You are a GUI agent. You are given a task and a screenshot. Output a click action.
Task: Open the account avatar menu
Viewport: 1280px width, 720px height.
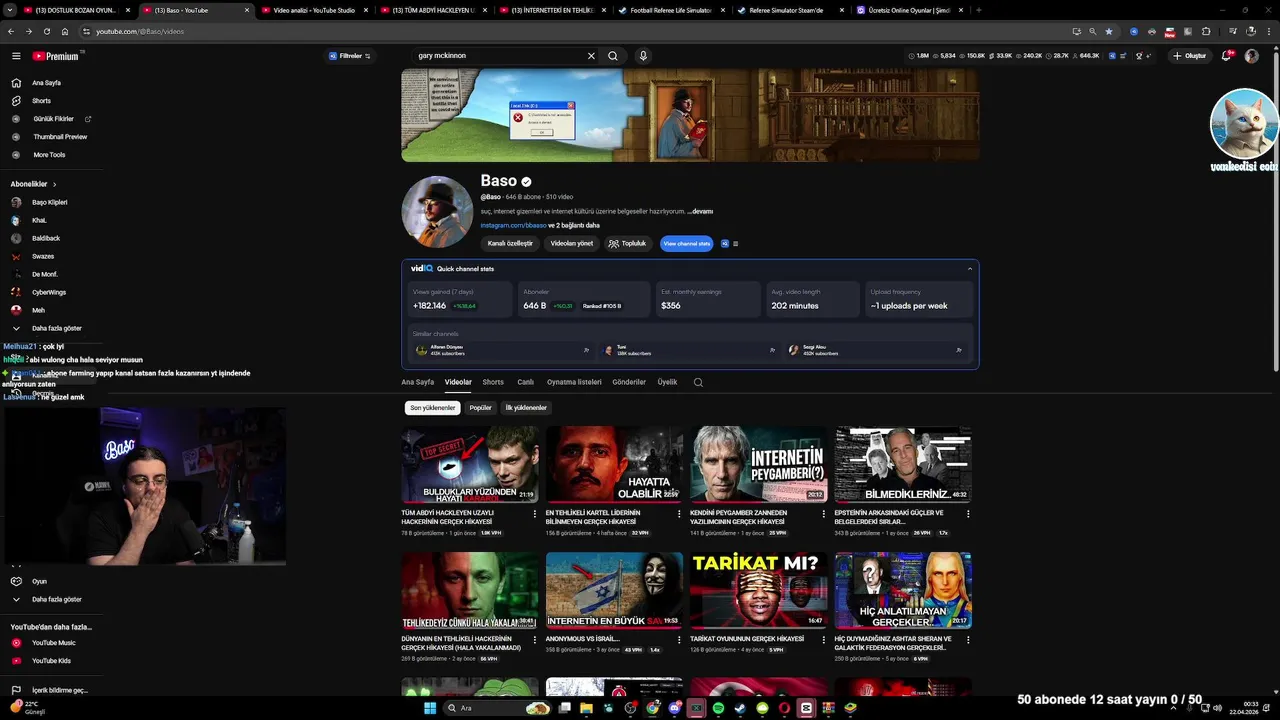pyautogui.click(x=1251, y=56)
